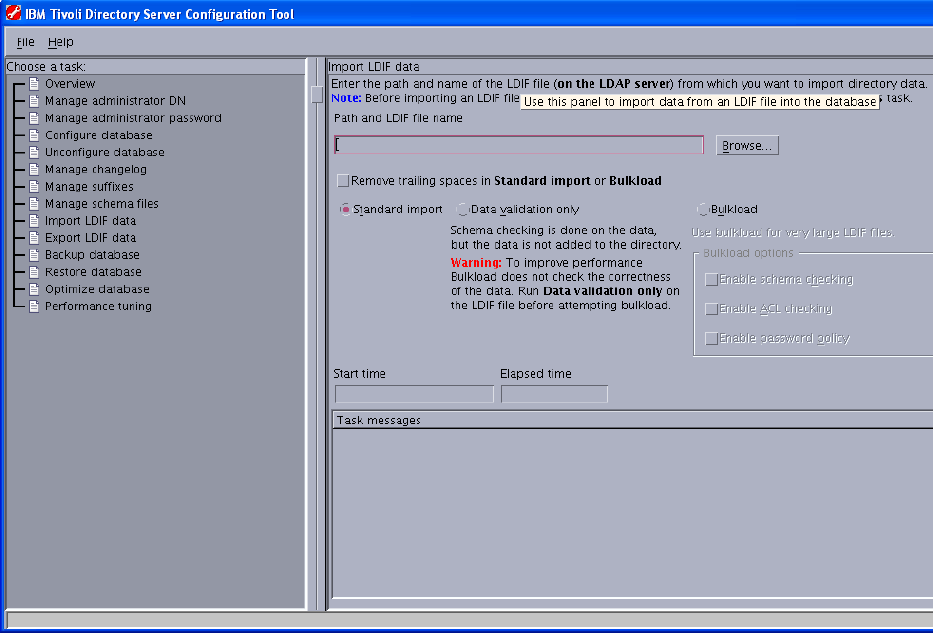Click the Unconfigure database page icon
Image resolution: width=933 pixels, height=633 pixels.
tap(35, 152)
